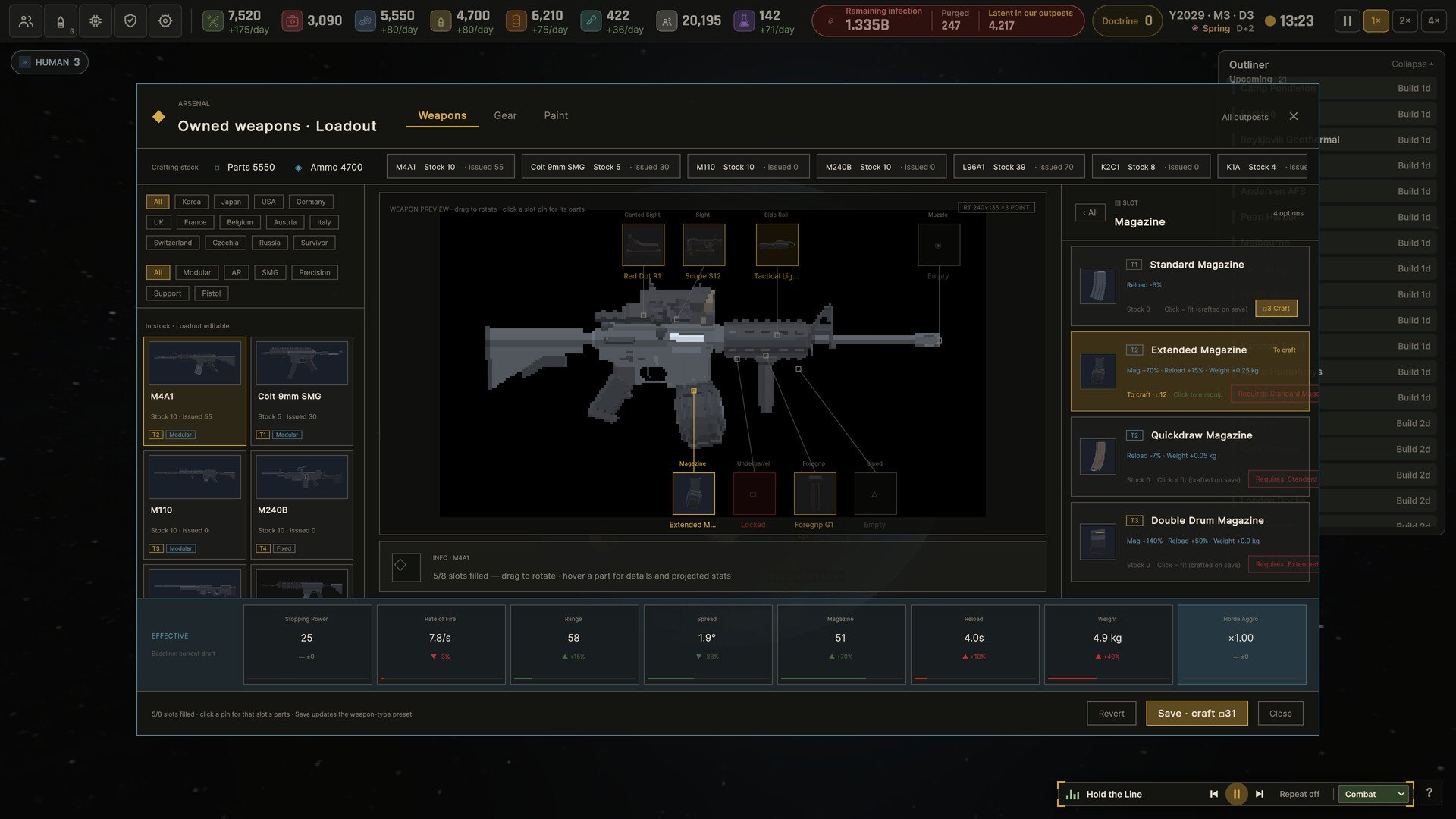Viewport: 1456px width, 819px height.
Task: Select the empty Blood slot
Action: tap(875, 494)
